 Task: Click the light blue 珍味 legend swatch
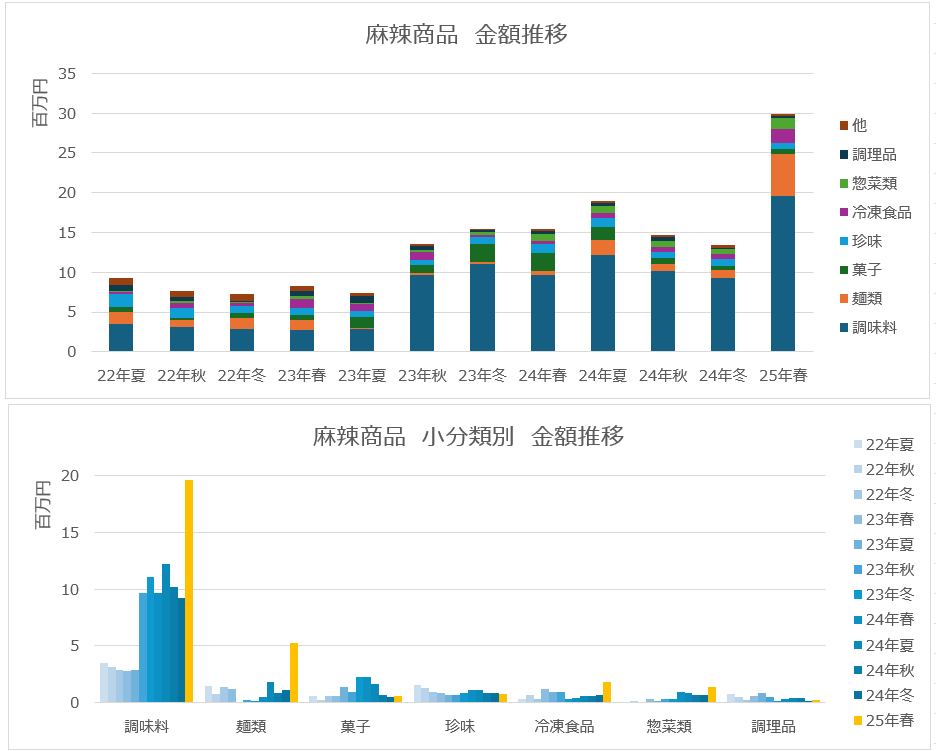(844, 241)
